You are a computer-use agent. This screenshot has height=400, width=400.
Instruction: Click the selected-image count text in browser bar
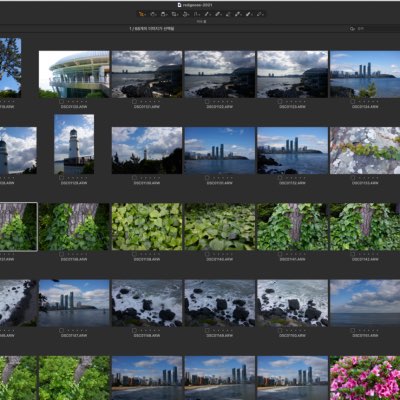152,29
